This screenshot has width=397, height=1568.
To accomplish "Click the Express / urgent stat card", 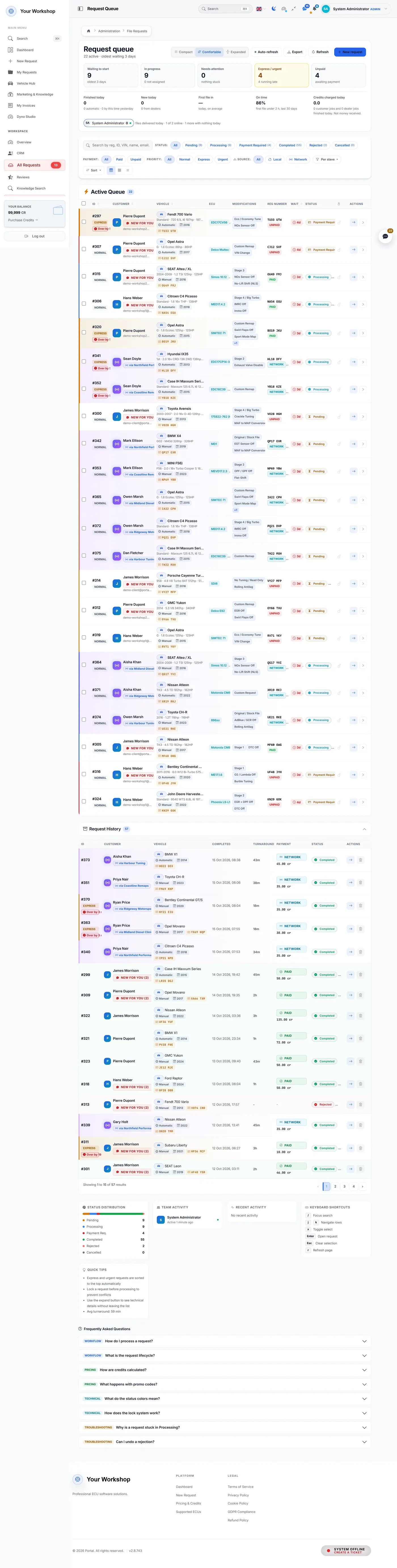I will [282, 75].
